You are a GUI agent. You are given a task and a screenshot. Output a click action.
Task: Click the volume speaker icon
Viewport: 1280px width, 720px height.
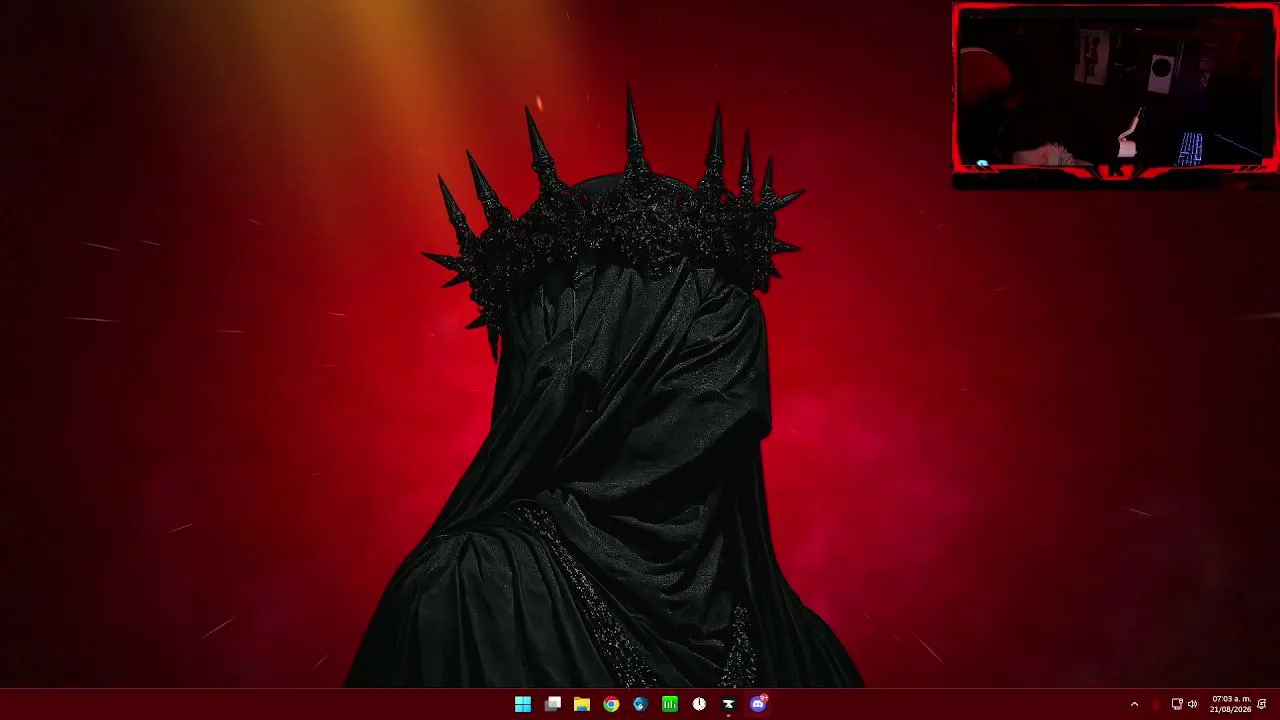coord(1192,704)
